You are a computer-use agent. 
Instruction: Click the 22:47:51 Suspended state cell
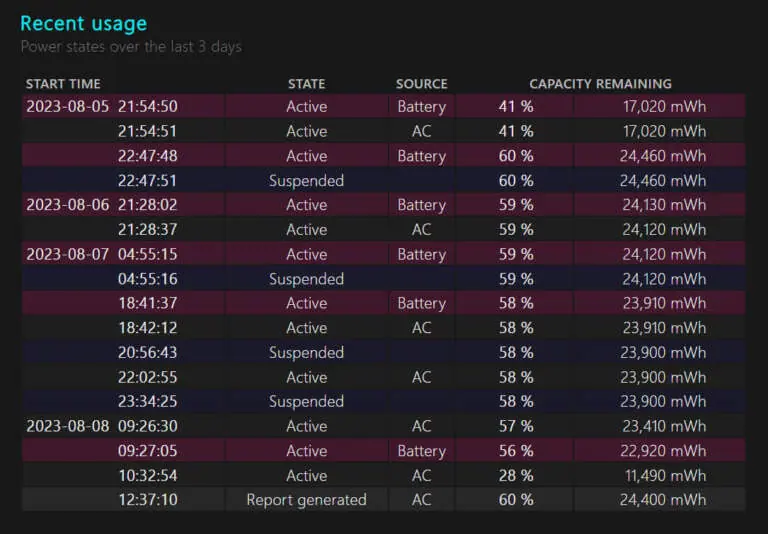click(307, 180)
